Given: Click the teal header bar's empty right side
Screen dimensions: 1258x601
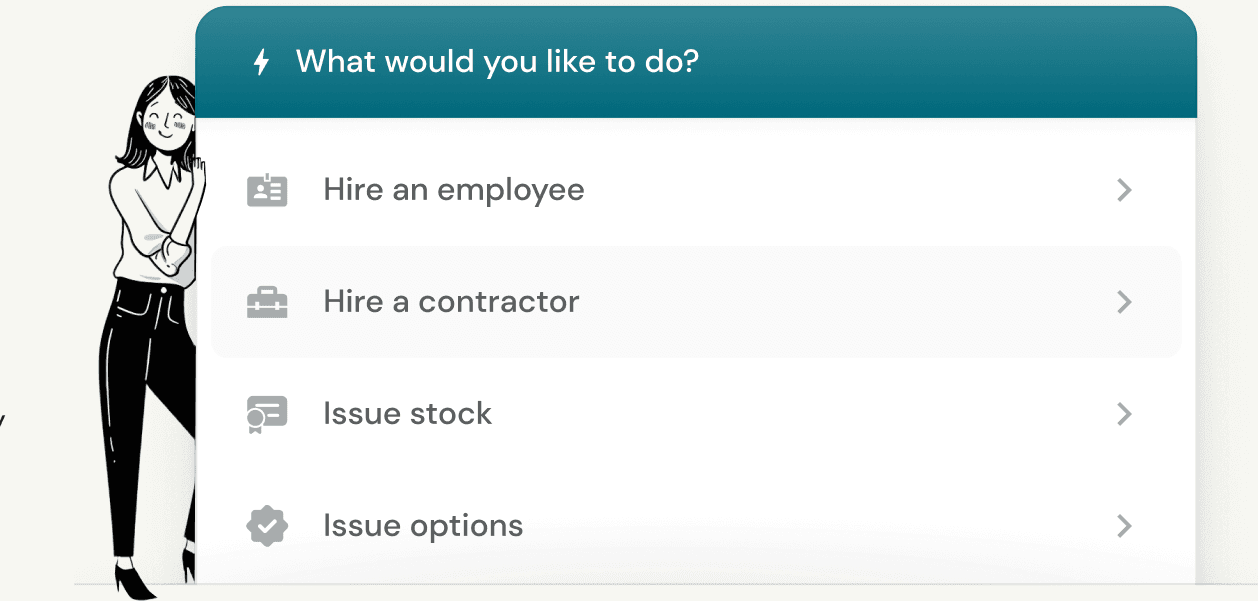Looking at the screenshot, I should 950,62.
